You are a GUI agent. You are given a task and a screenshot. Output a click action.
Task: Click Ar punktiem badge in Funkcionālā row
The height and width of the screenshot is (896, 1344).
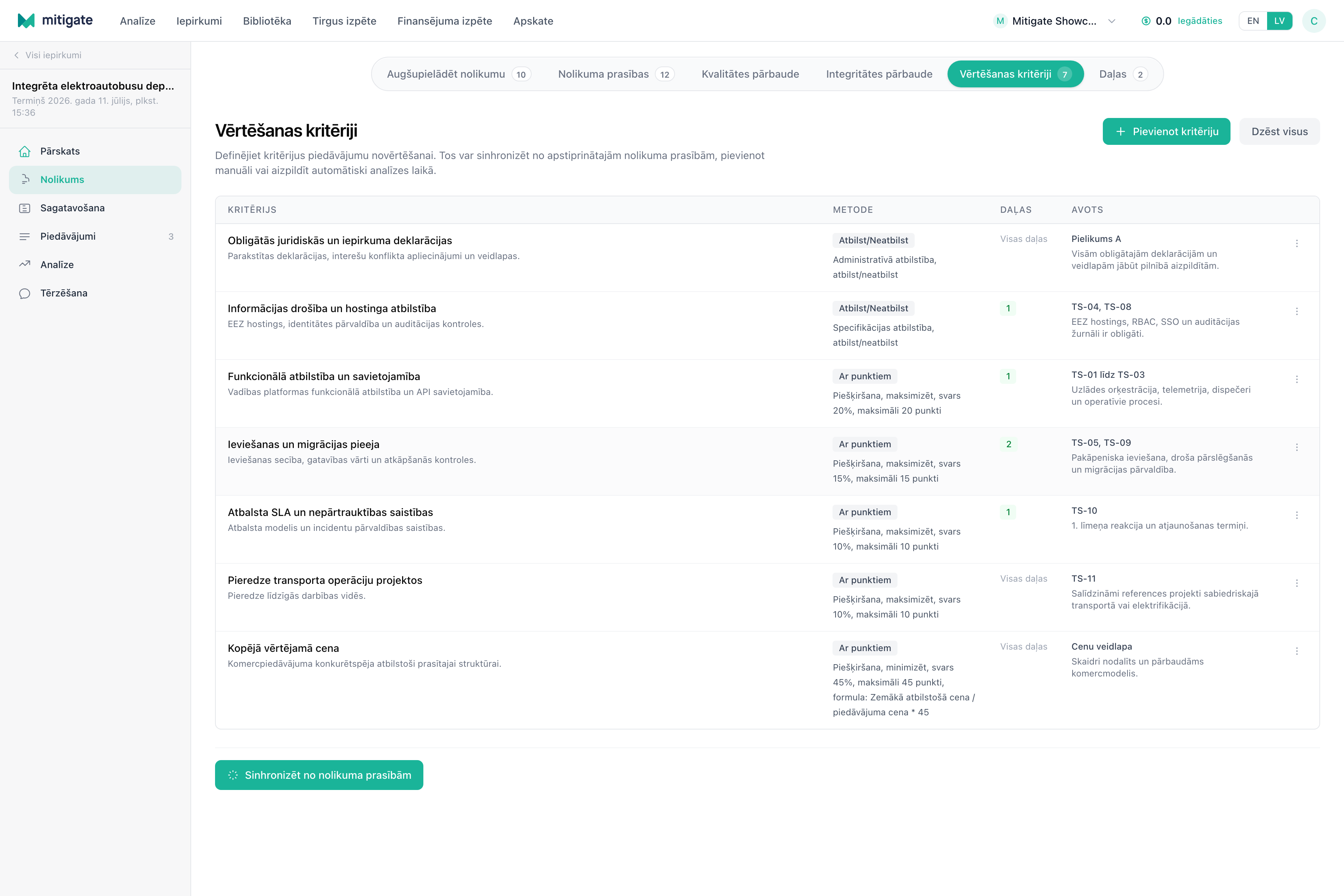865,377
